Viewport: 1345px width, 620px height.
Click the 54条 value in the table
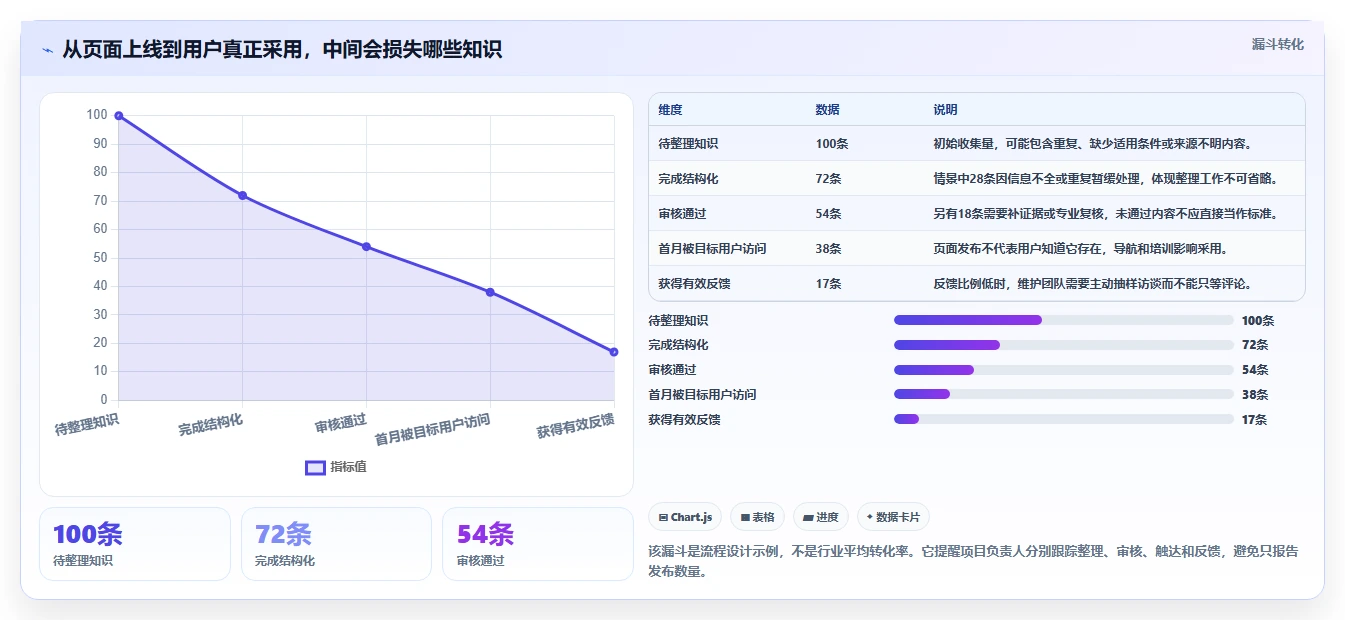[x=829, y=214]
